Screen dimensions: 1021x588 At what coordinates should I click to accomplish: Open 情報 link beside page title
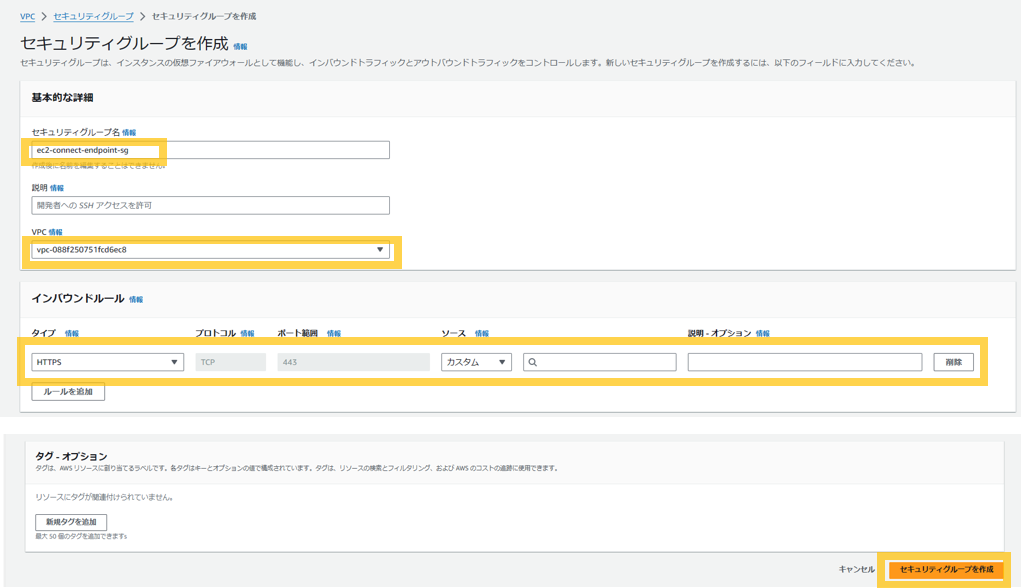click(x=240, y=47)
